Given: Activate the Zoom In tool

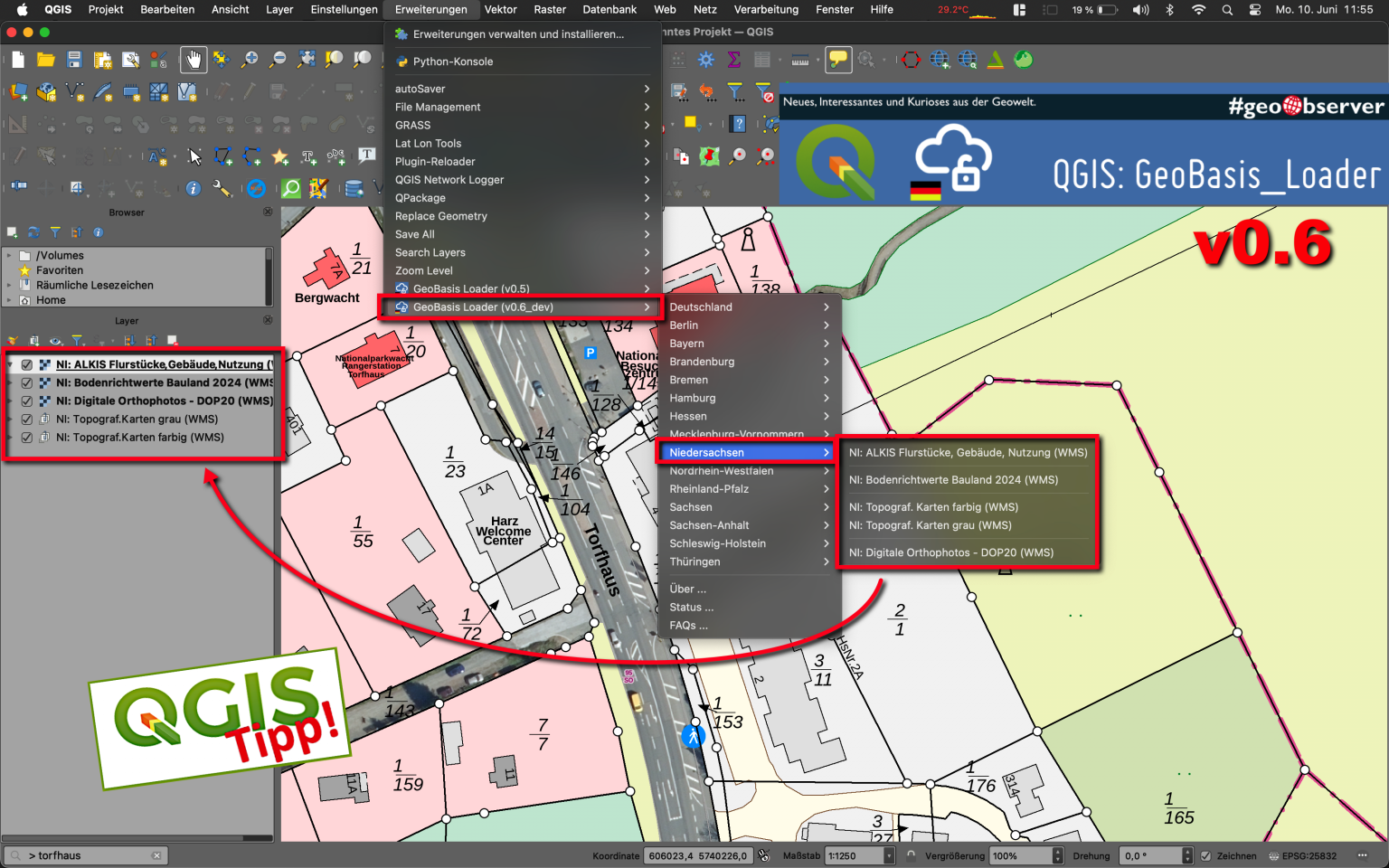Looking at the screenshot, I should 250,60.
